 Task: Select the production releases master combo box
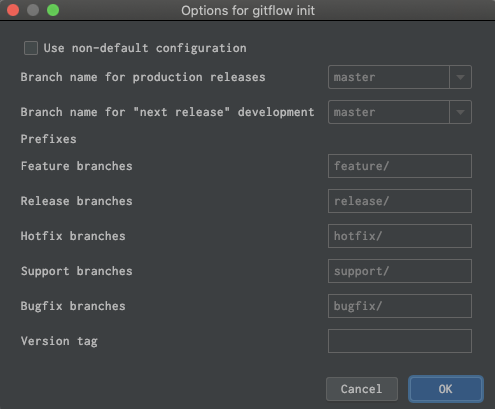[x=400, y=77]
